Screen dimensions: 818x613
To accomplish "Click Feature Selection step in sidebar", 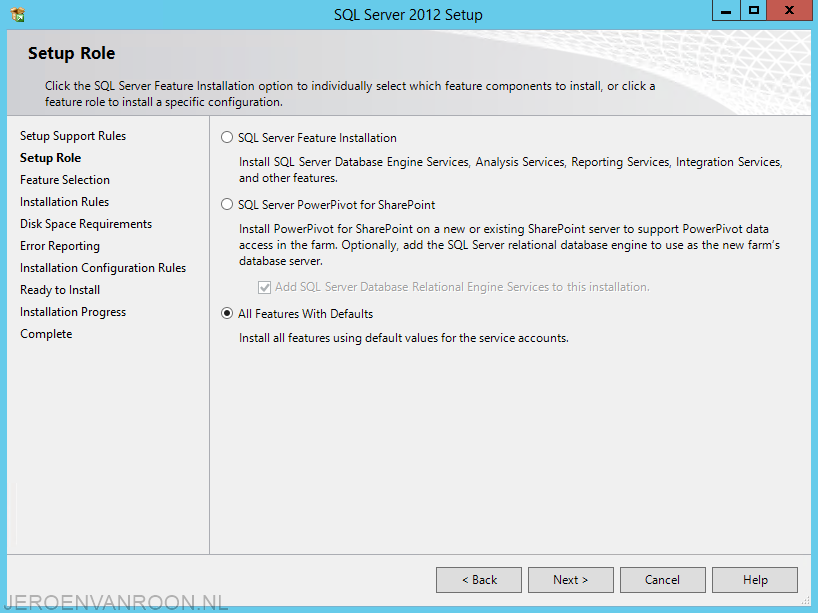I will pyautogui.click(x=65, y=180).
